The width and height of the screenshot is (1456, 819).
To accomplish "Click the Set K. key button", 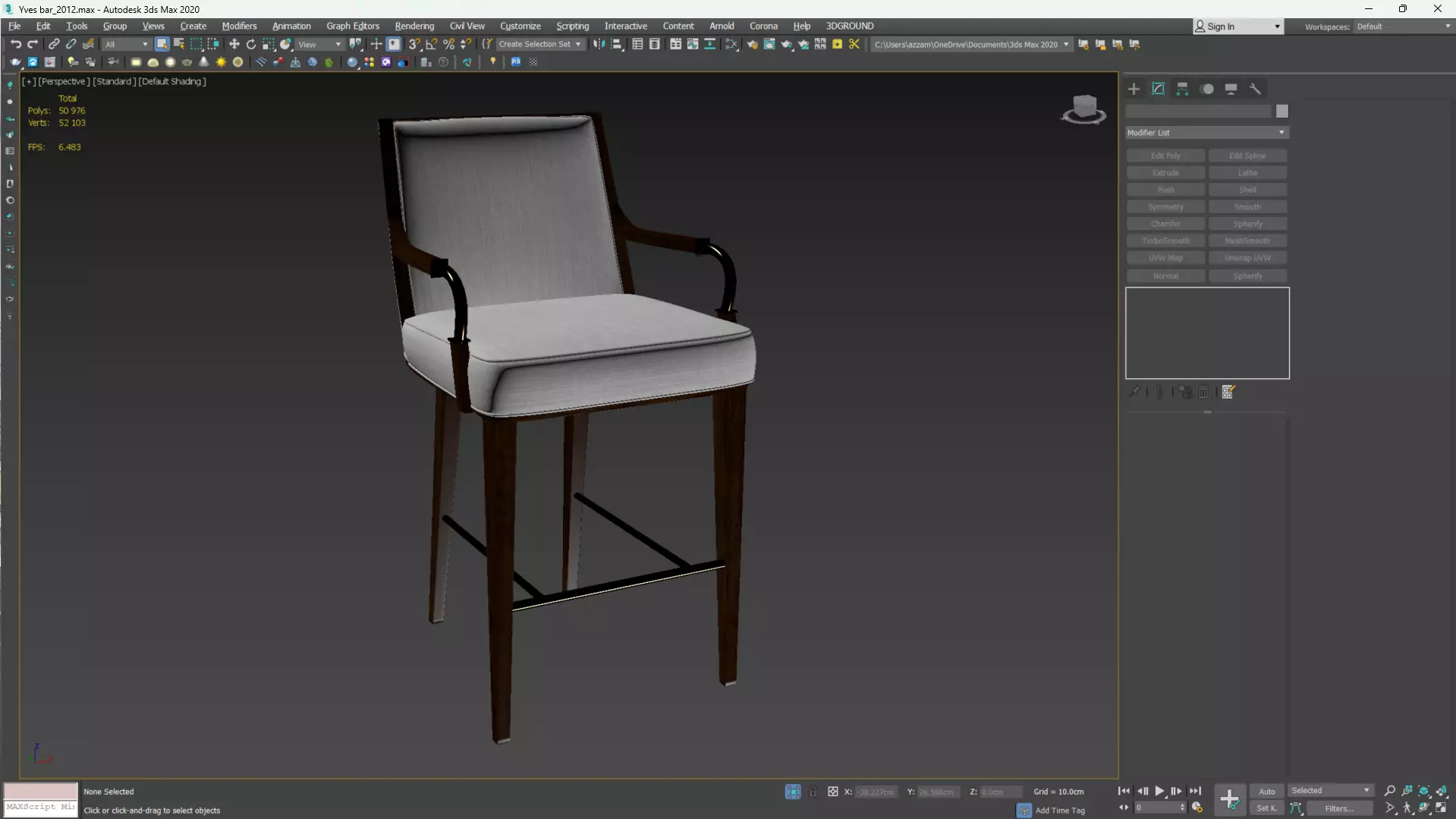I will click(x=1266, y=808).
